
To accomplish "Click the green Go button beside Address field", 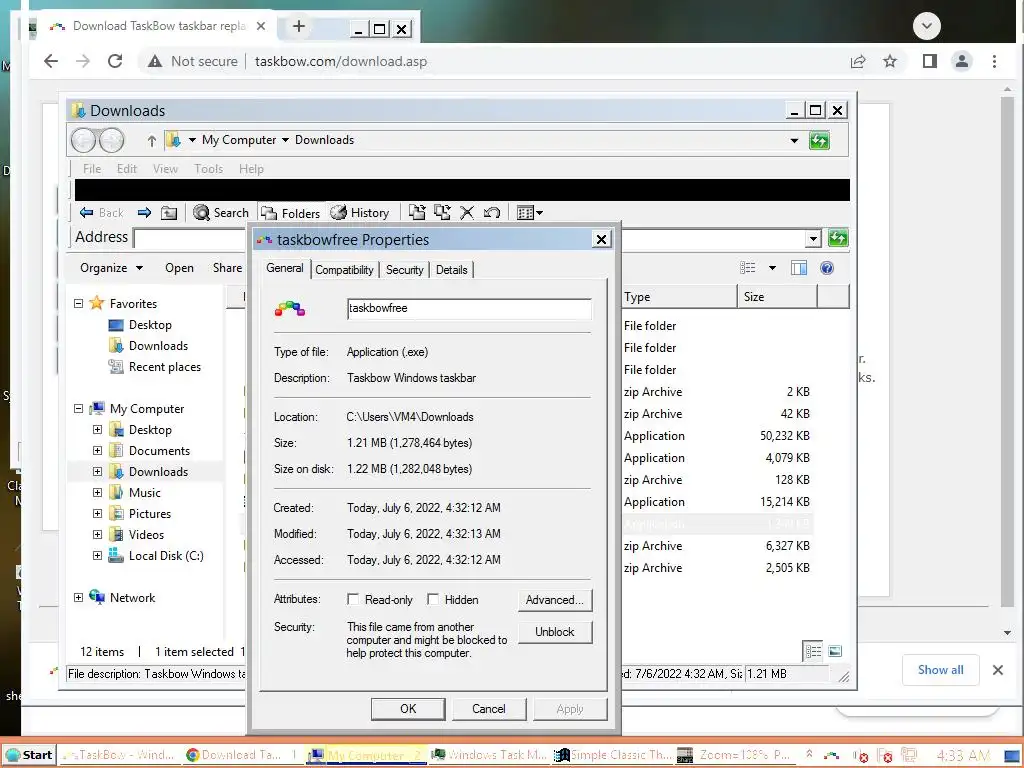I will [837, 238].
